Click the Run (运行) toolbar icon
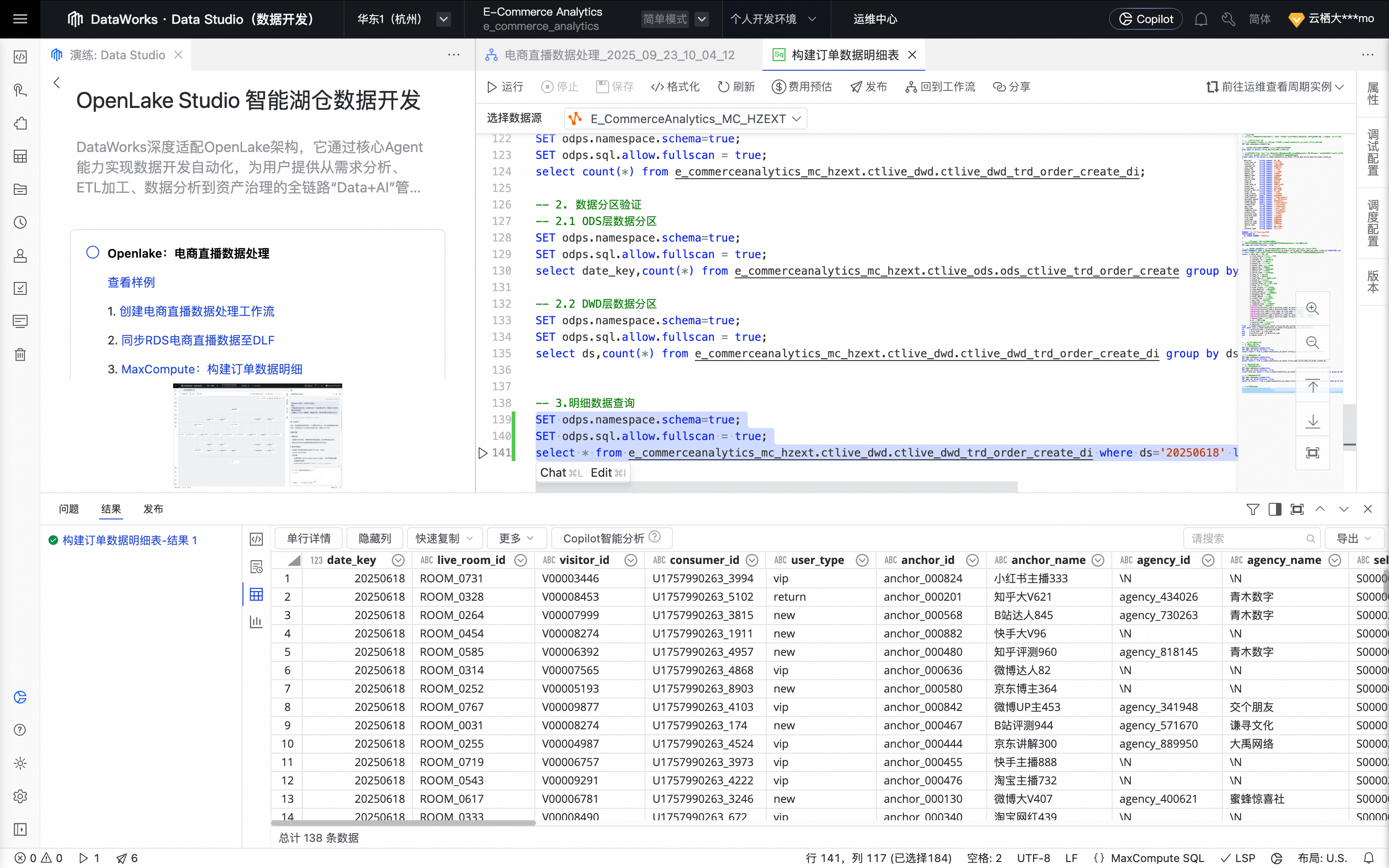Screen dimensions: 1389x868 click(492, 87)
